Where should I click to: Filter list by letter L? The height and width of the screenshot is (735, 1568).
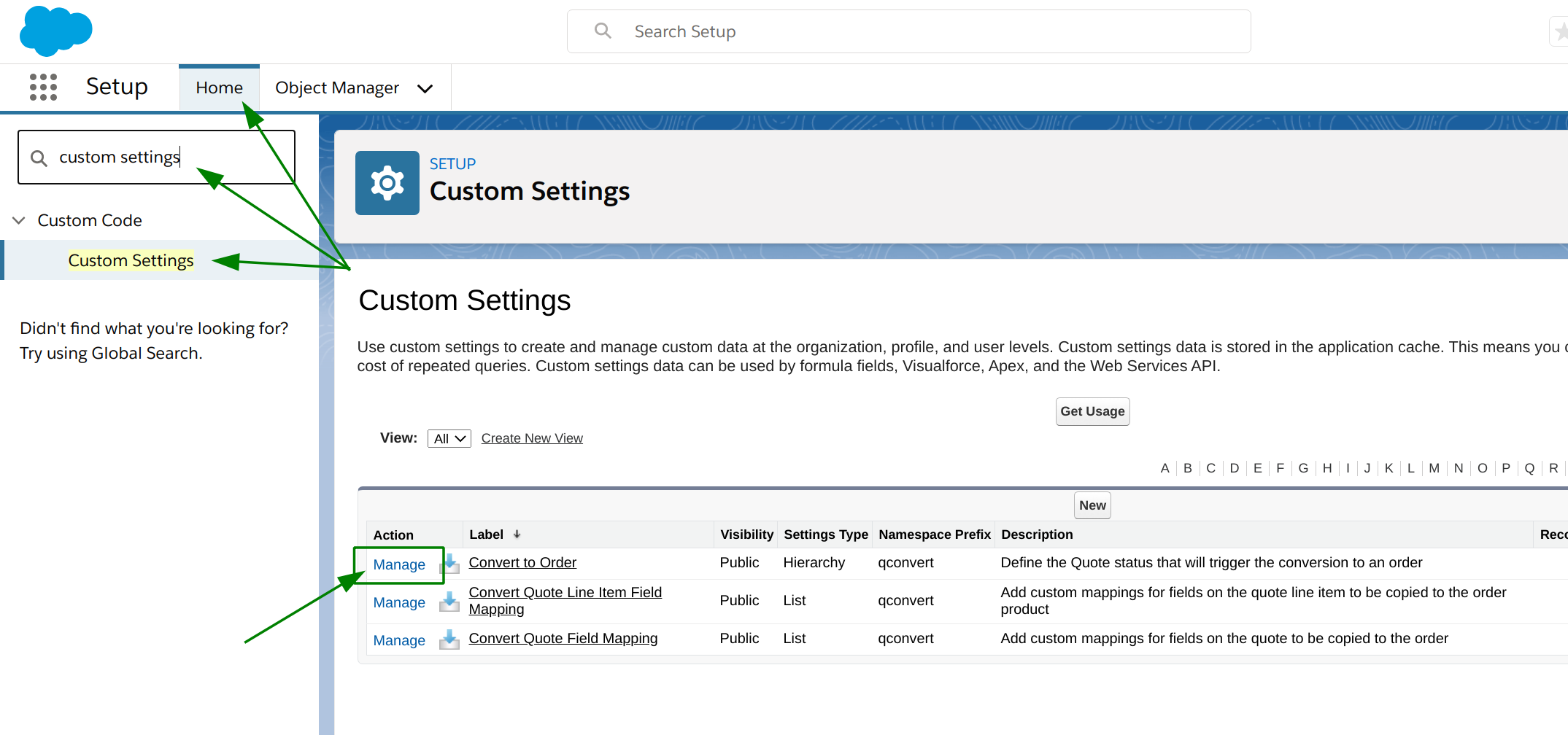(1411, 468)
